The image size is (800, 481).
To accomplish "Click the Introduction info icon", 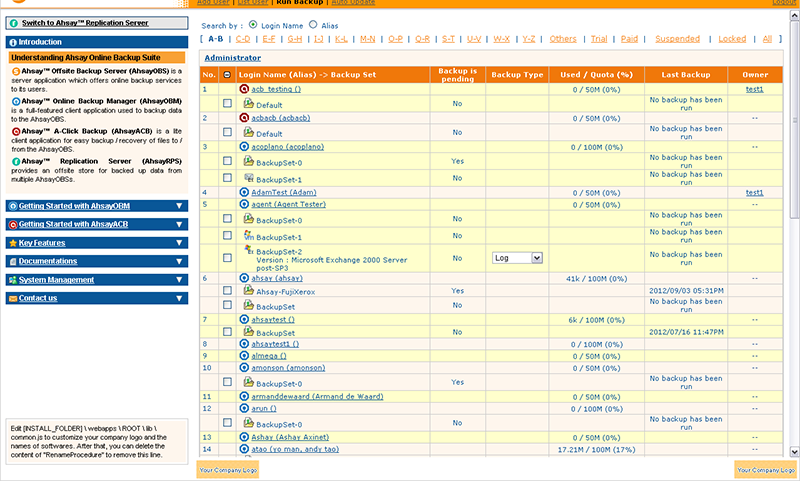I will click(13, 42).
